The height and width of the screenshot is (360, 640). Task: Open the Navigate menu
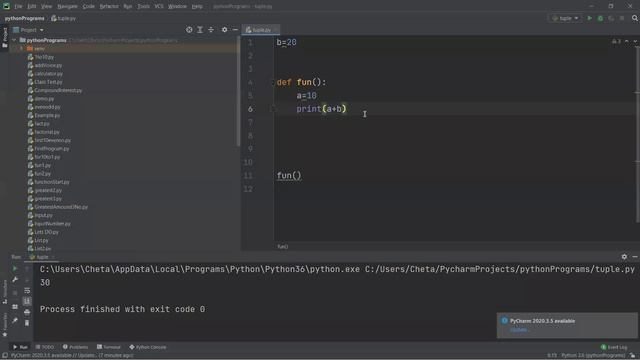[x=67, y=6]
